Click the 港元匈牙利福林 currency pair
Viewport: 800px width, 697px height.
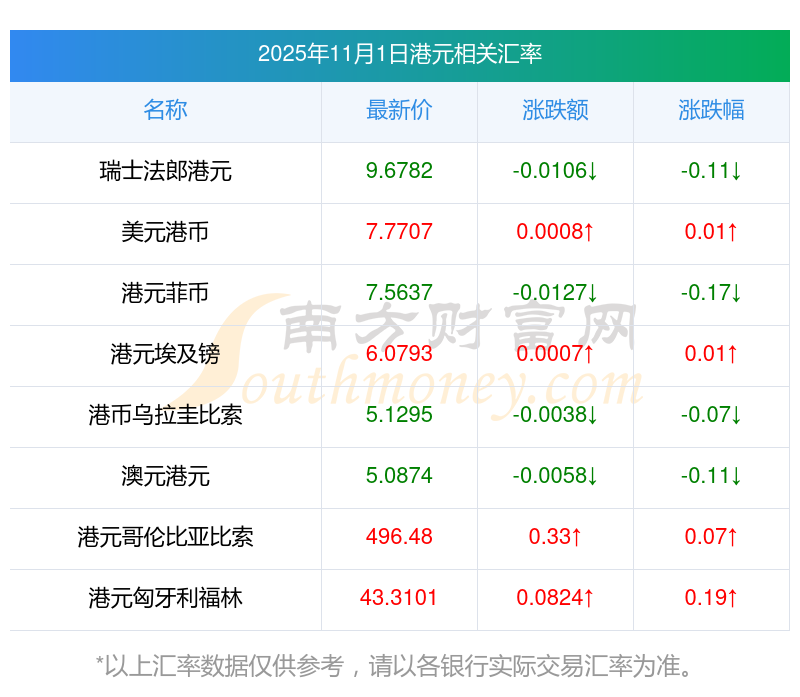pos(165,598)
